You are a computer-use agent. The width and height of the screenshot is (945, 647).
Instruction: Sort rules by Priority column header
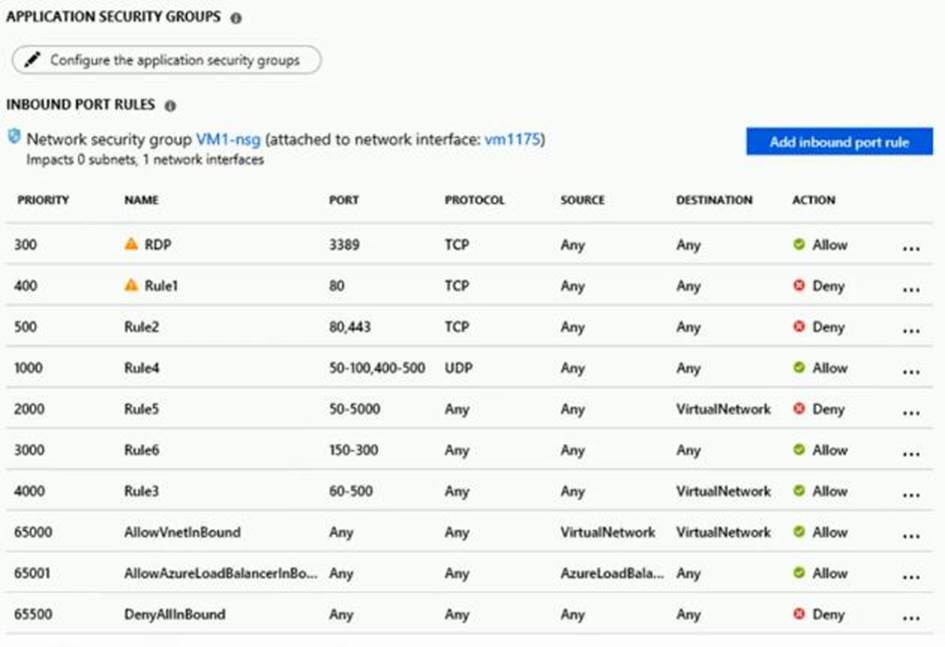click(x=42, y=200)
